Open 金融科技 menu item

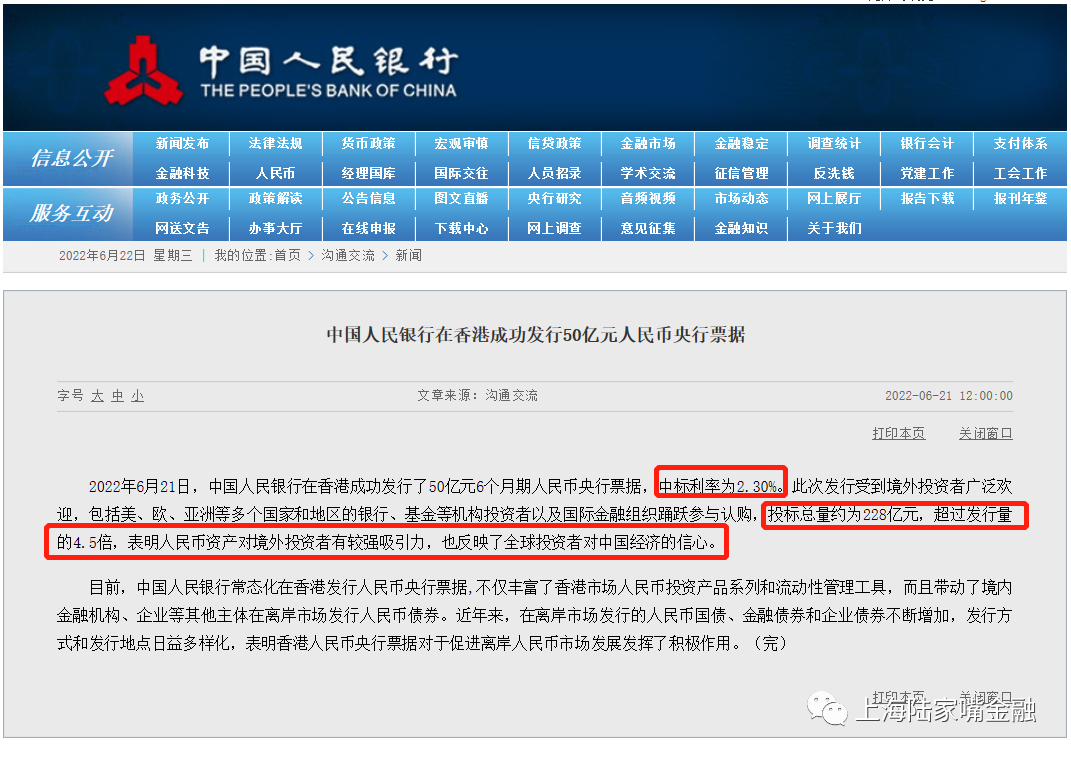pyautogui.click(x=182, y=174)
